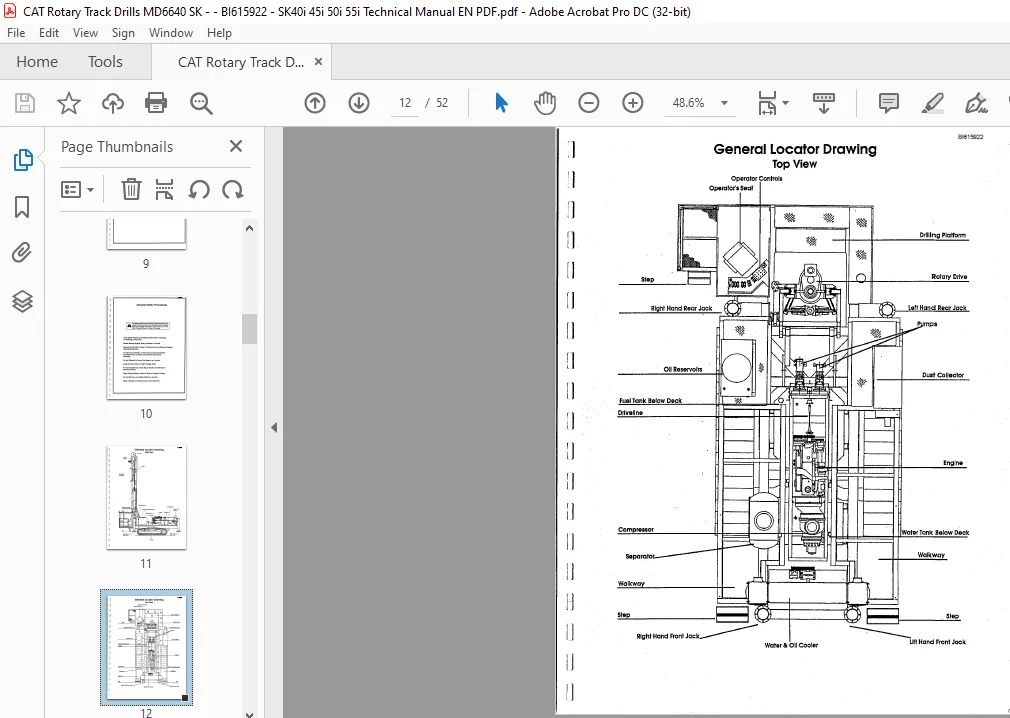Rotate page clockwise

click(x=233, y=190)
